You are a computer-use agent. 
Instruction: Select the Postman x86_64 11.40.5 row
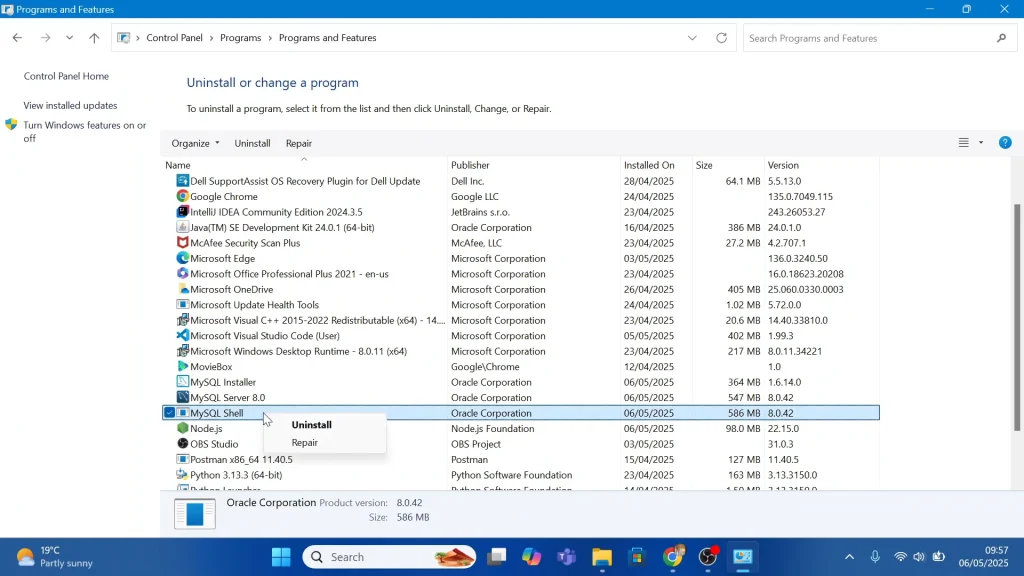[520, 459]
